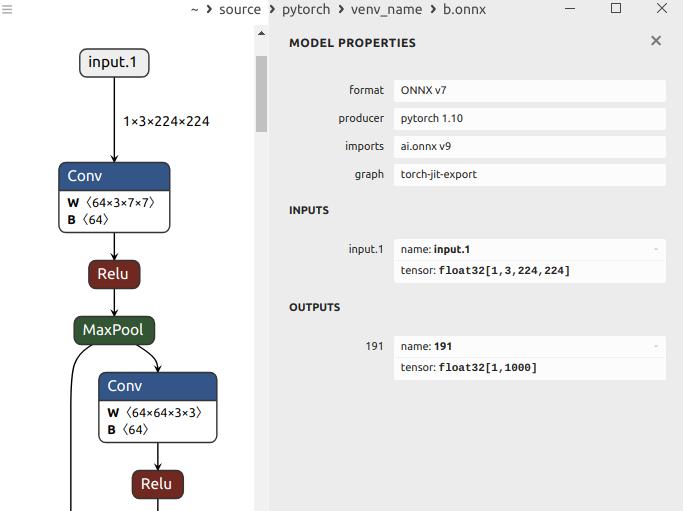Click the imports field 'ai.onnx v9'

click(529, 146)
